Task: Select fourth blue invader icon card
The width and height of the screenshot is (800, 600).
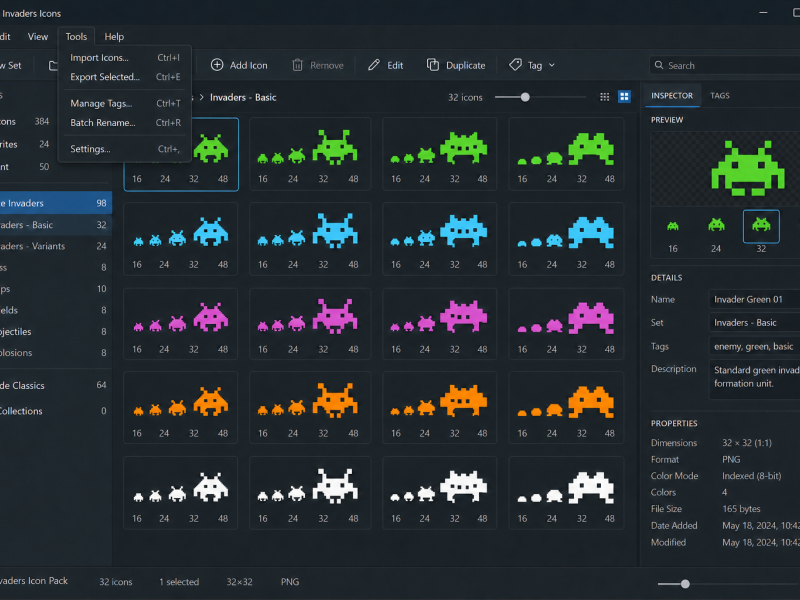Action: click(566, 239)
